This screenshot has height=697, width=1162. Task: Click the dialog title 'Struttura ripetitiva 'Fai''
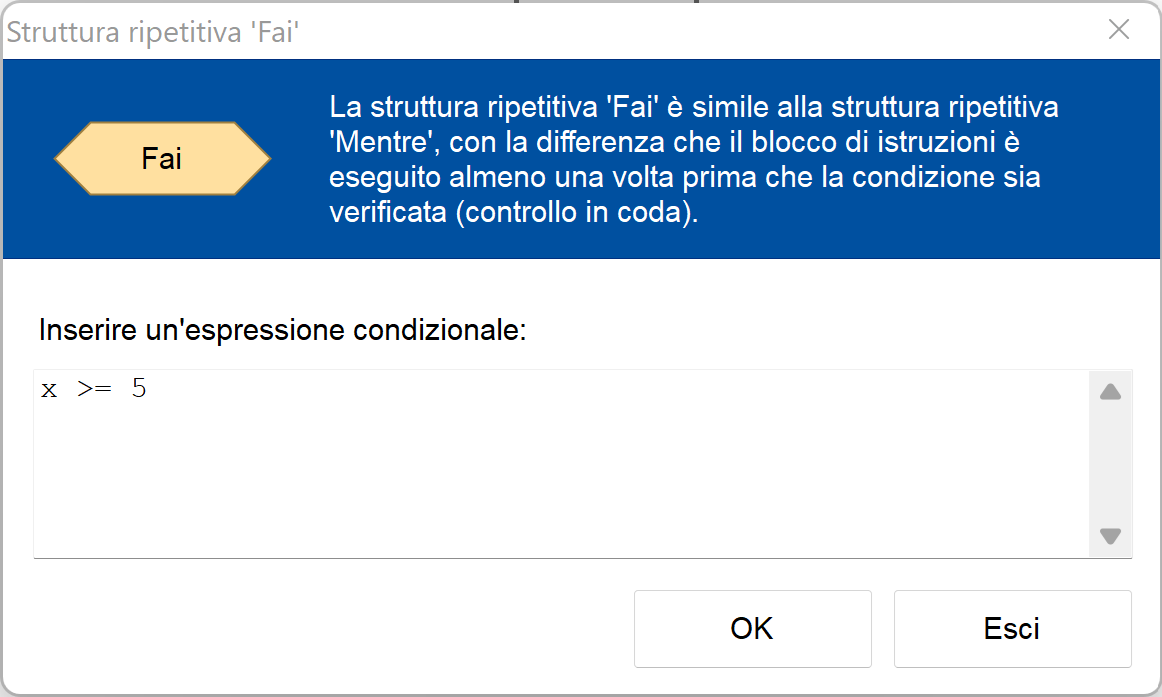154,32
